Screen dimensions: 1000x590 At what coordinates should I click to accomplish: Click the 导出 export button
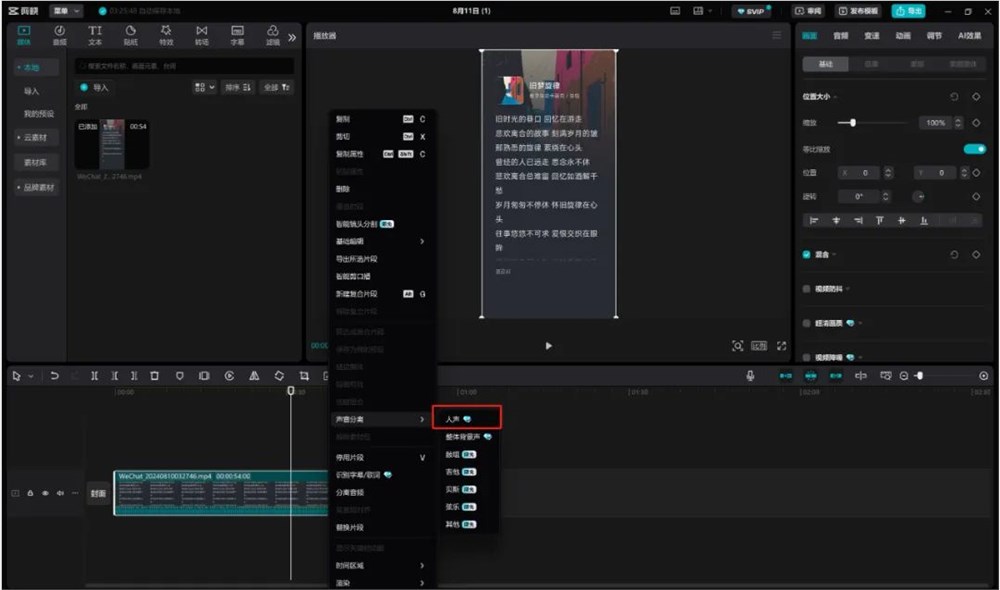(908, 11)
